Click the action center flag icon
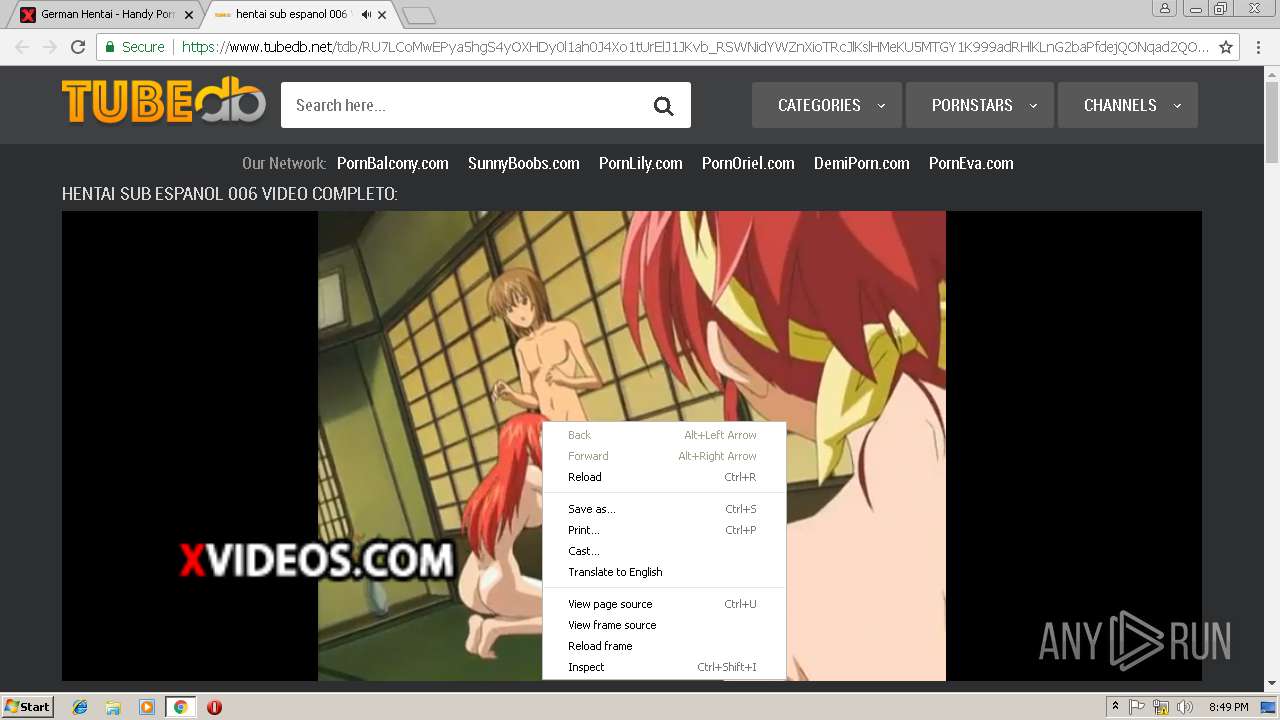The width and height of the screenshot is (1280, 720). (1137, 707)
